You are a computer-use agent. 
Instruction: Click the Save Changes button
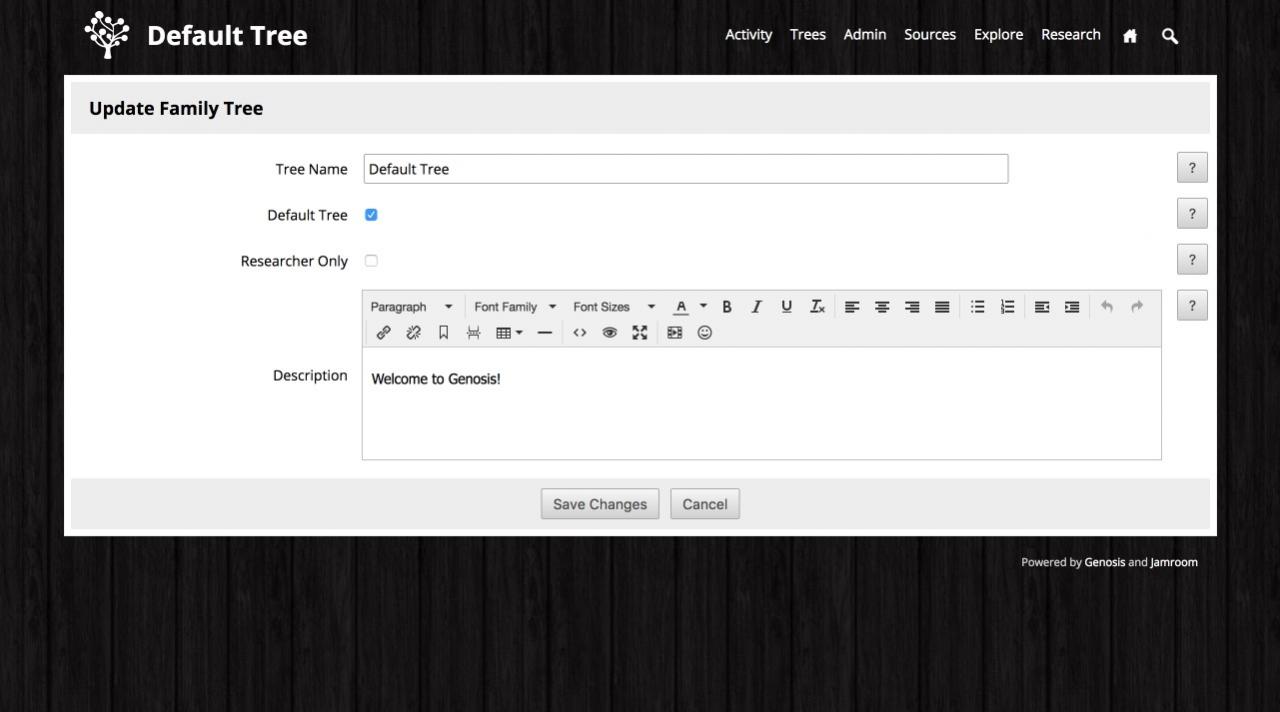point(600,504)
